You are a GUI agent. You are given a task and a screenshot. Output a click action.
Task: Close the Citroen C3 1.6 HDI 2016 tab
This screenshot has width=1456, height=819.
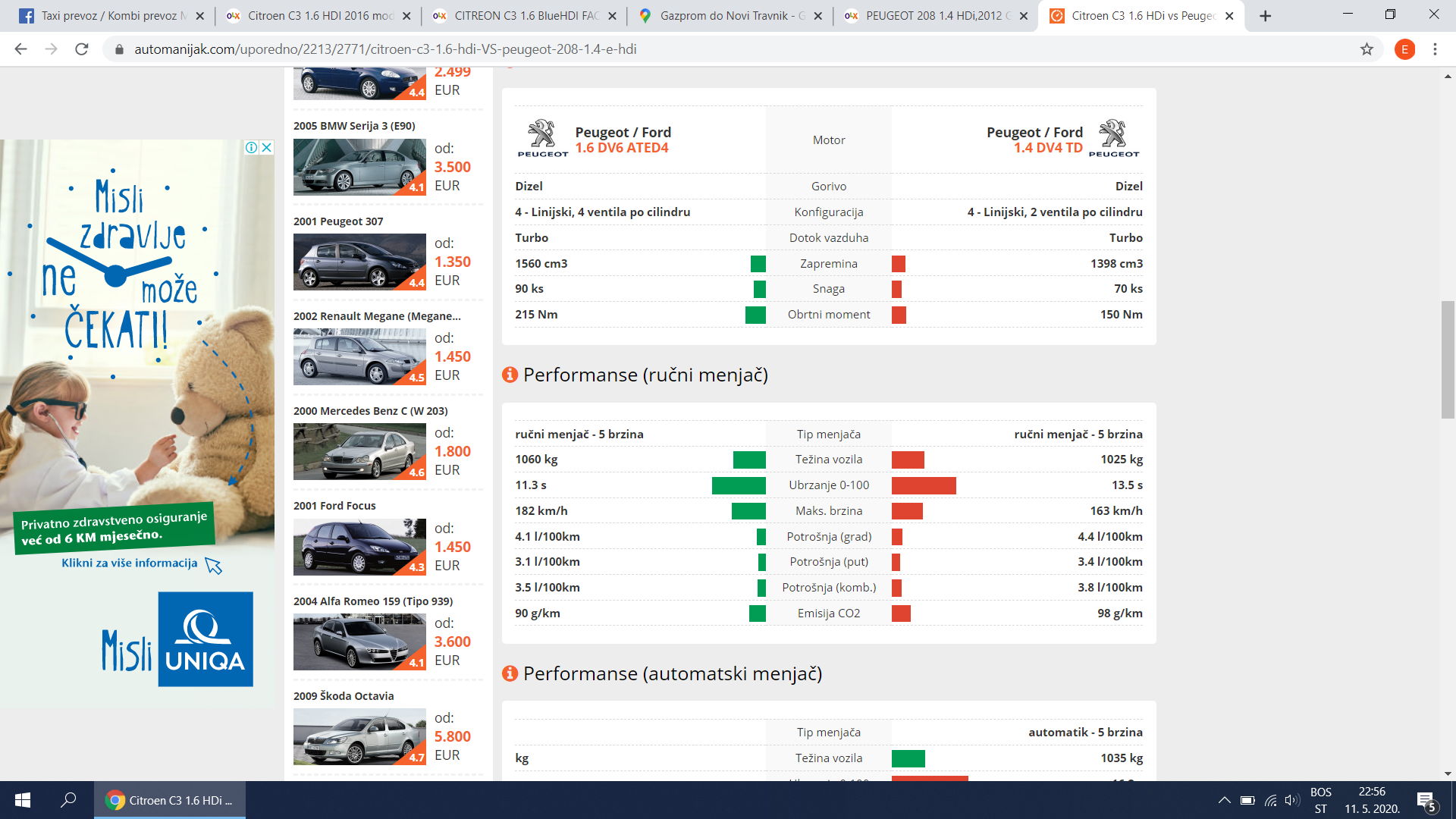(x=406, y=16)
